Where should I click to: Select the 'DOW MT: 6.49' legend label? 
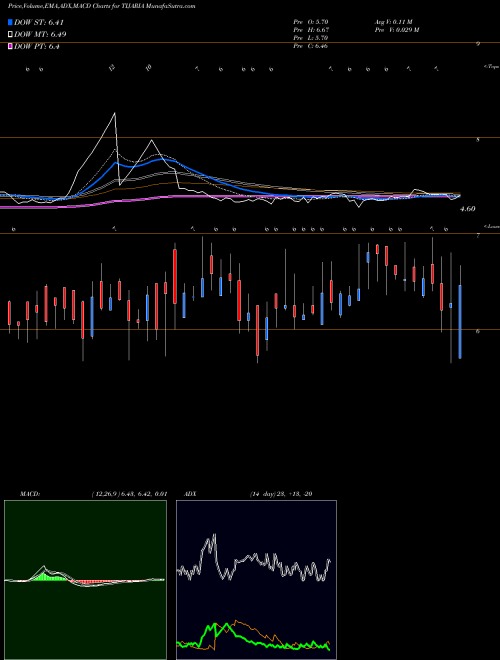[40, 35]
